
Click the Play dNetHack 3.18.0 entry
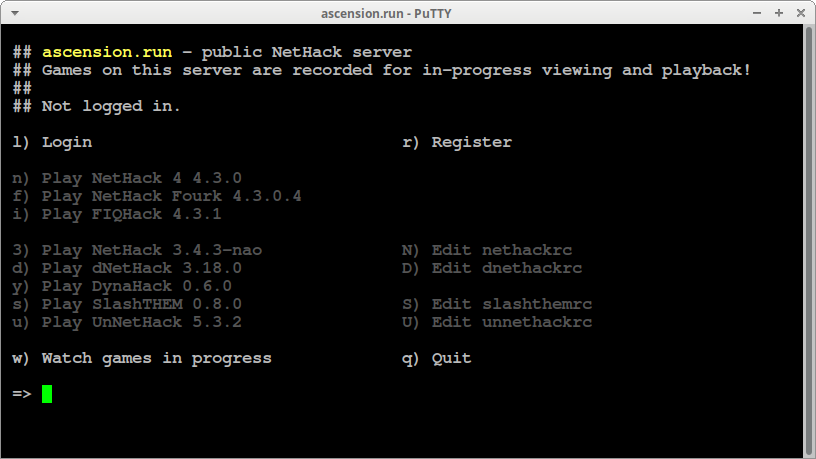[127, 268]
